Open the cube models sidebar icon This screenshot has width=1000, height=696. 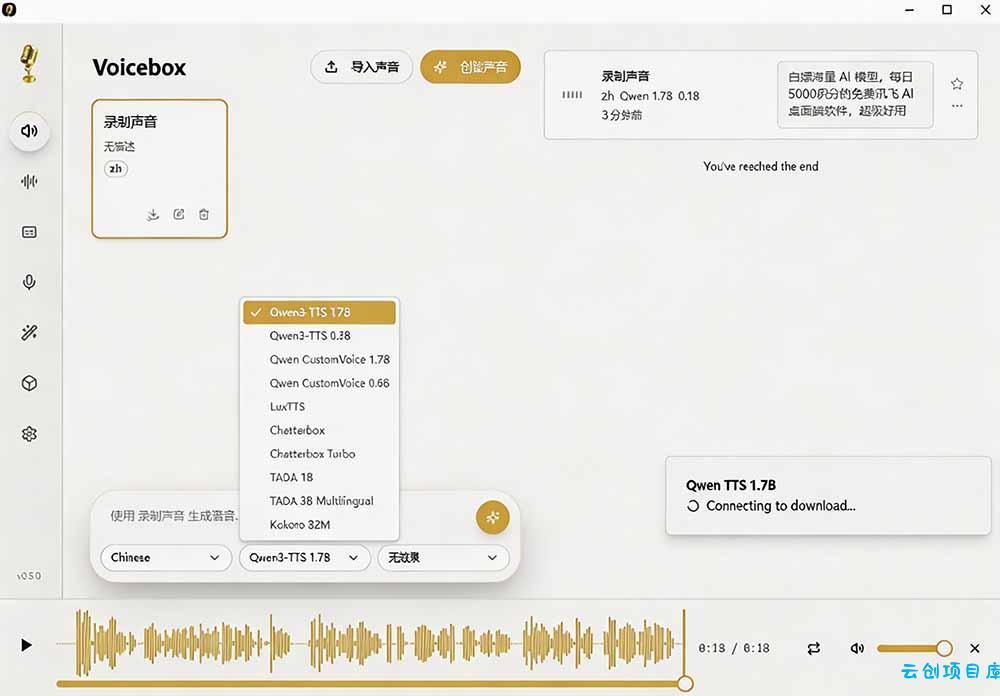tap(29, 383)
